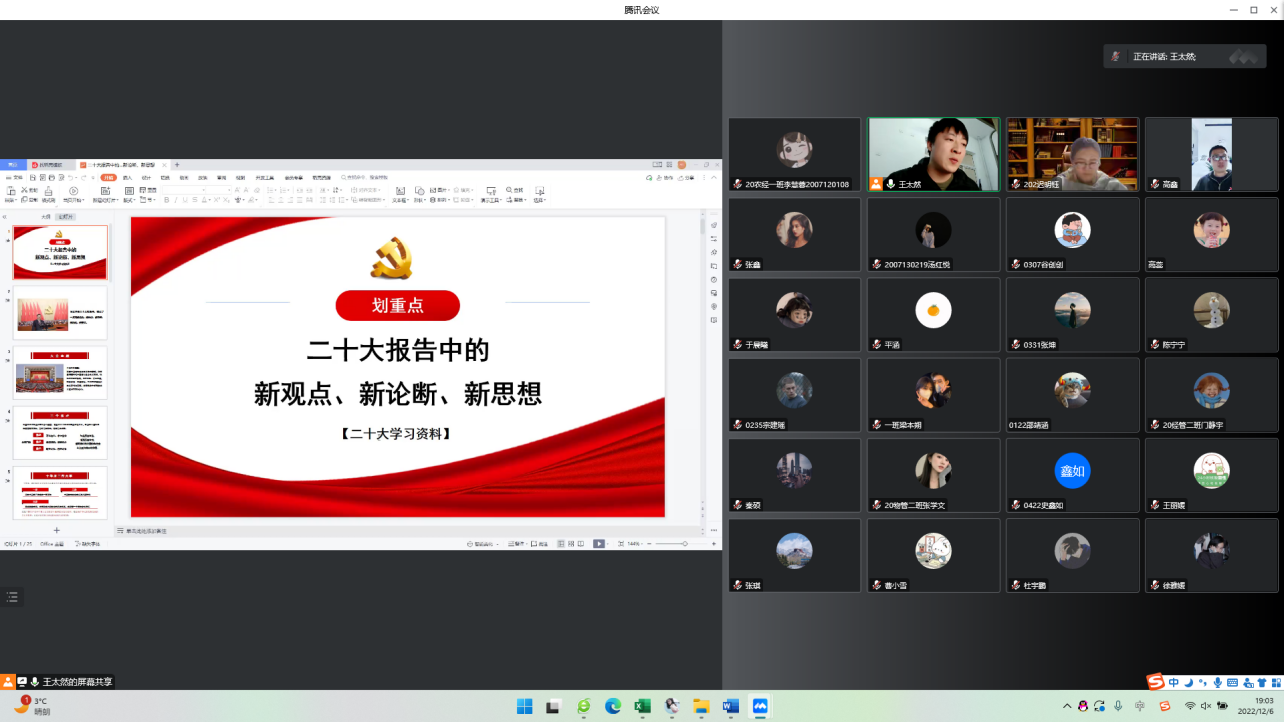Select the 鑫如 avatar participant tile

coord(1072,475)
